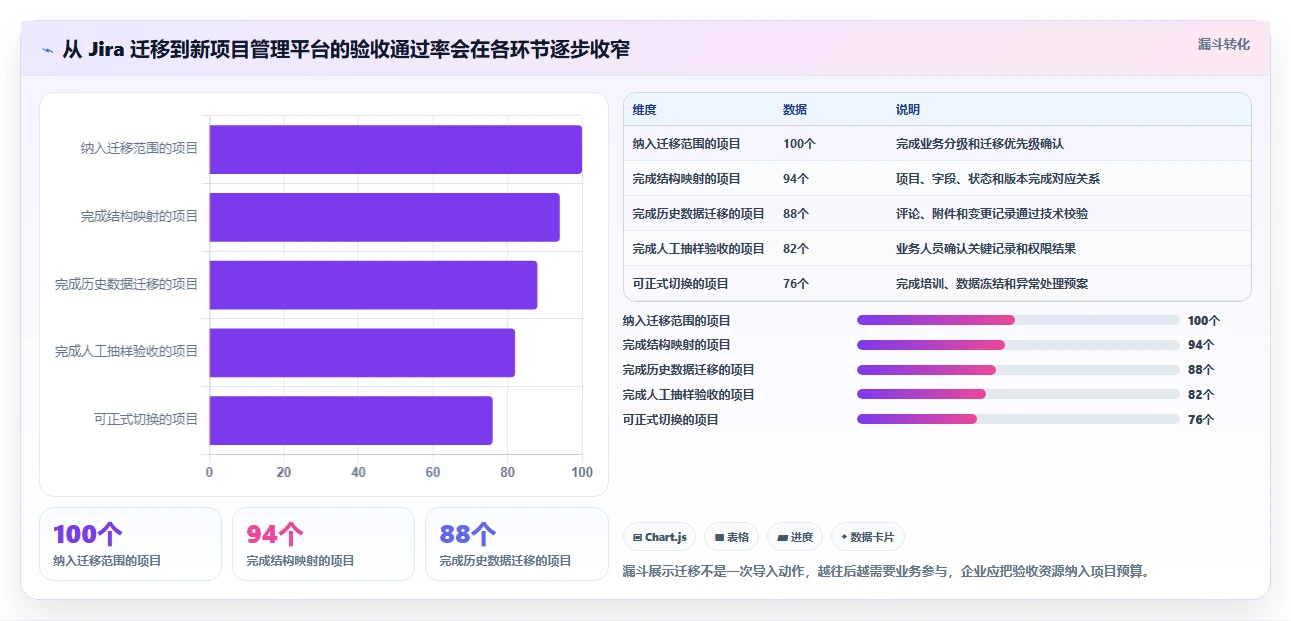
Task: Click the 纳入迁移范围的项目 progress bar showing 100个
Action: pos(1018,320)
